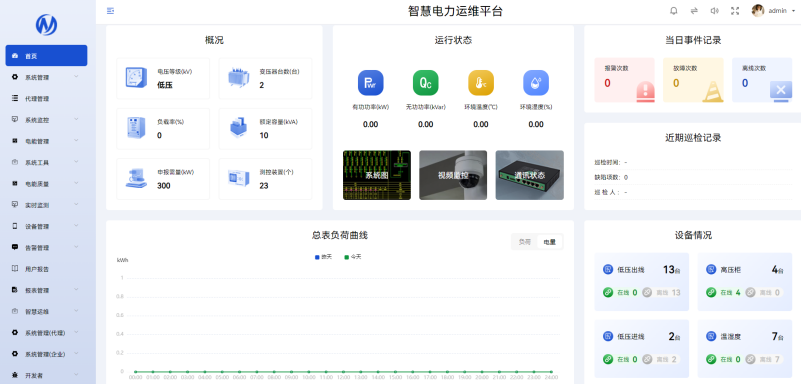Click blue 环境湿度 droplet icon
Viewport: 801px width, 384px height.
(536, 83)
